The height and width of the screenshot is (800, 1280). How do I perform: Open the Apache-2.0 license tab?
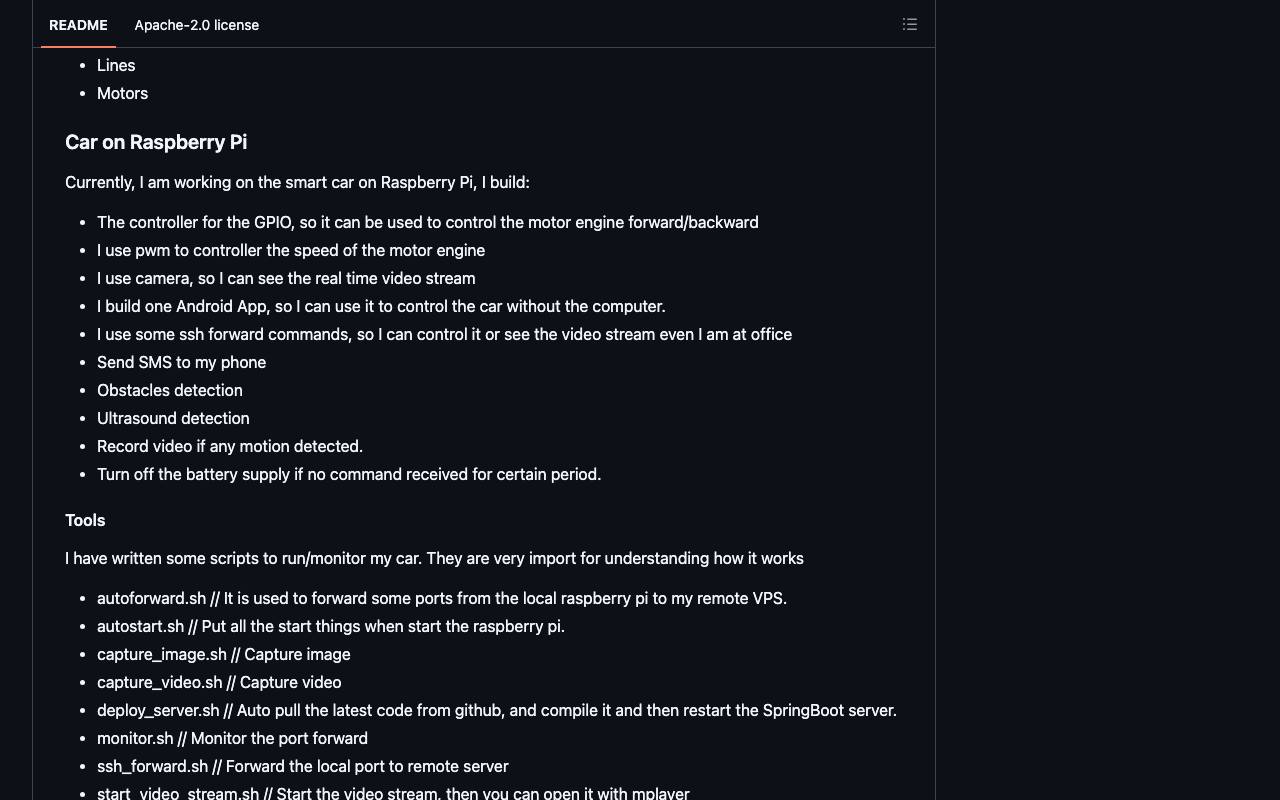pos(197,25)
